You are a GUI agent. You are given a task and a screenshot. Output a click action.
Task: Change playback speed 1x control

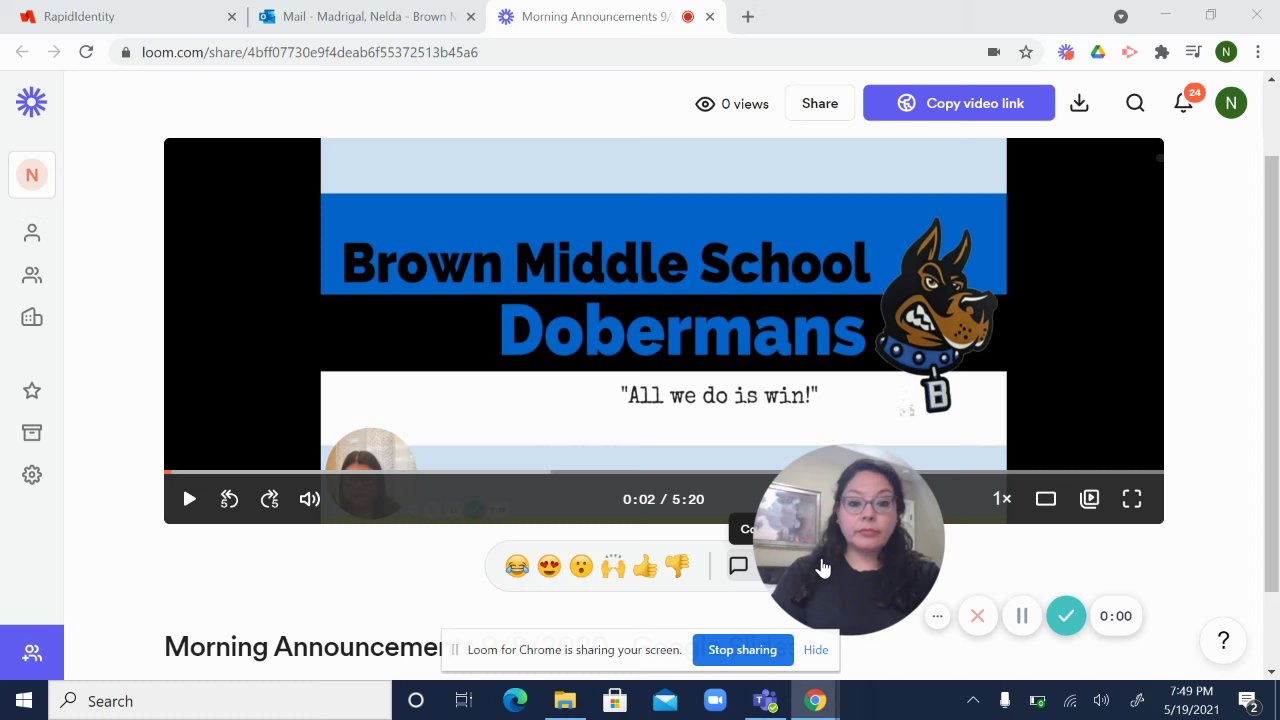coord(1001,499)
